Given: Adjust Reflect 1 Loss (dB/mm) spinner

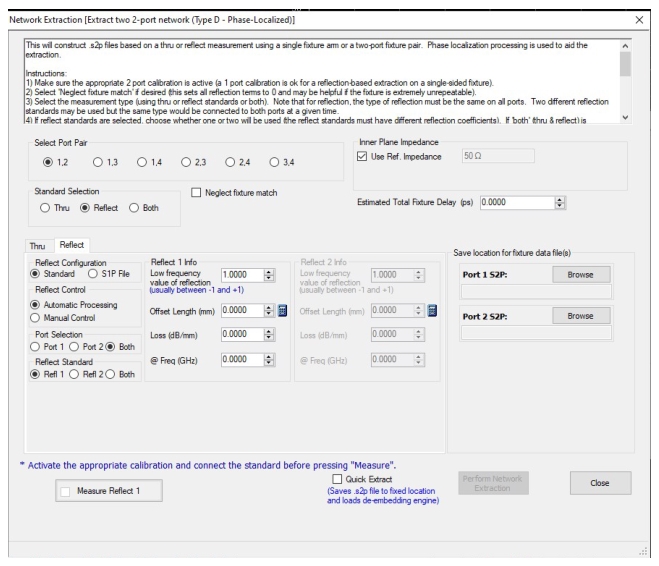Looking at the screenshot, I should 268,335.
